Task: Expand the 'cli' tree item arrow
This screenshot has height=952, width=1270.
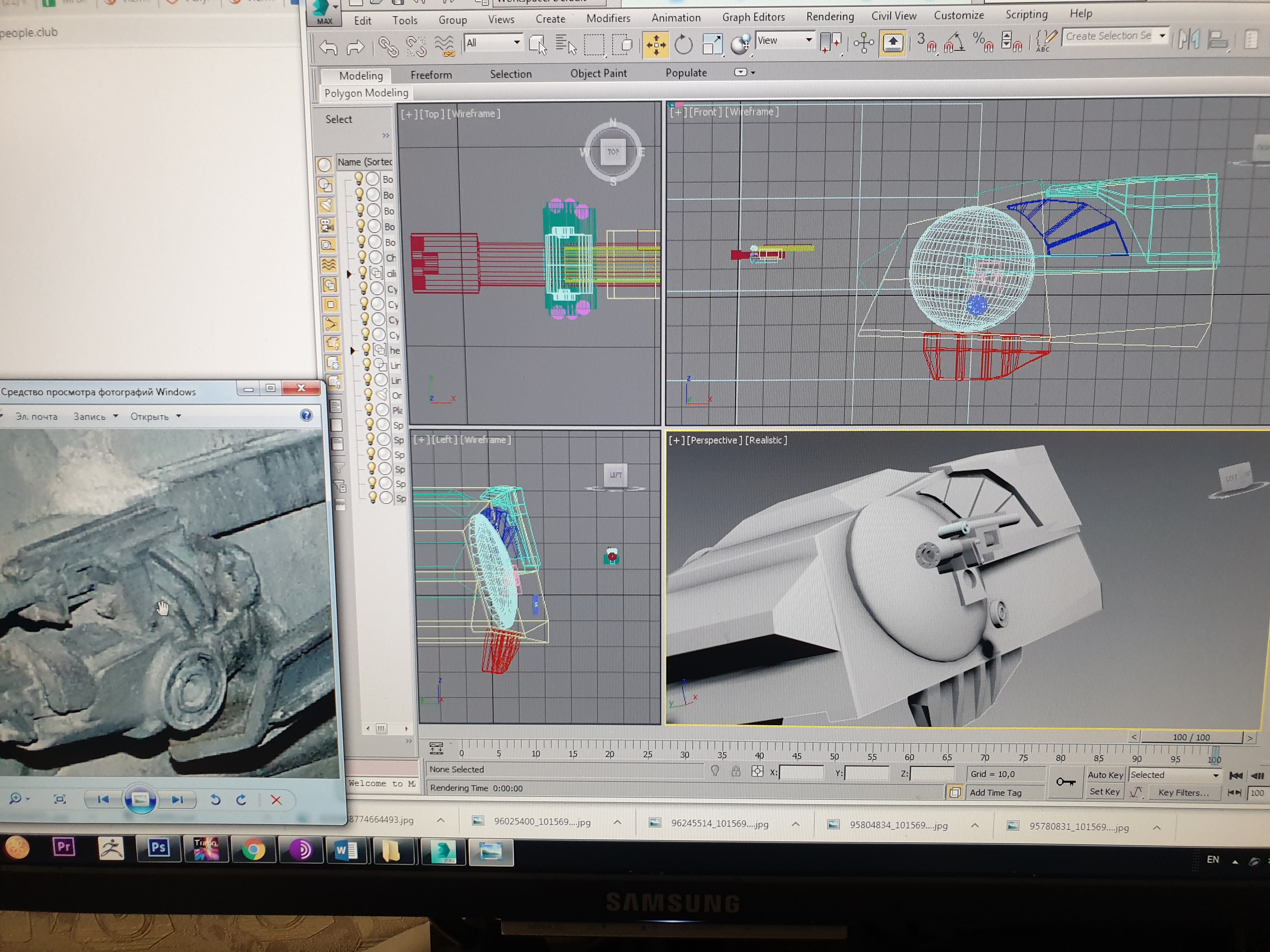Action: 349,274
